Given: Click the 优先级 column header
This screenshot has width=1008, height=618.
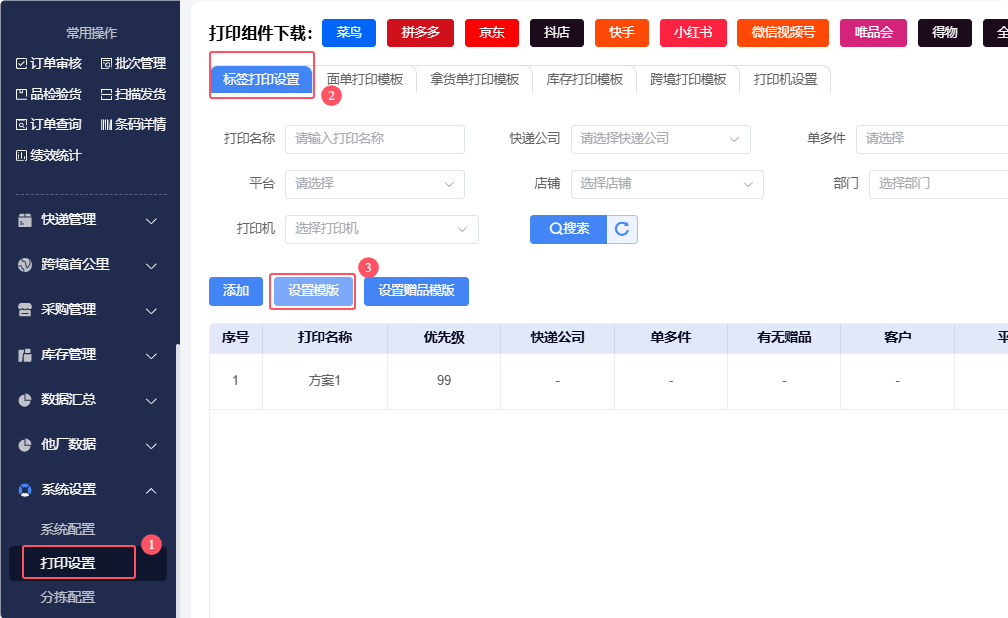Looking at the screenshot, I should (444, 338).
